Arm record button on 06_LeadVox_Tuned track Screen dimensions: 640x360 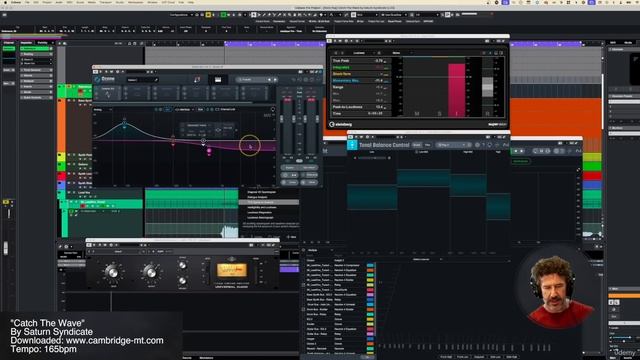(x=83, y=206)
